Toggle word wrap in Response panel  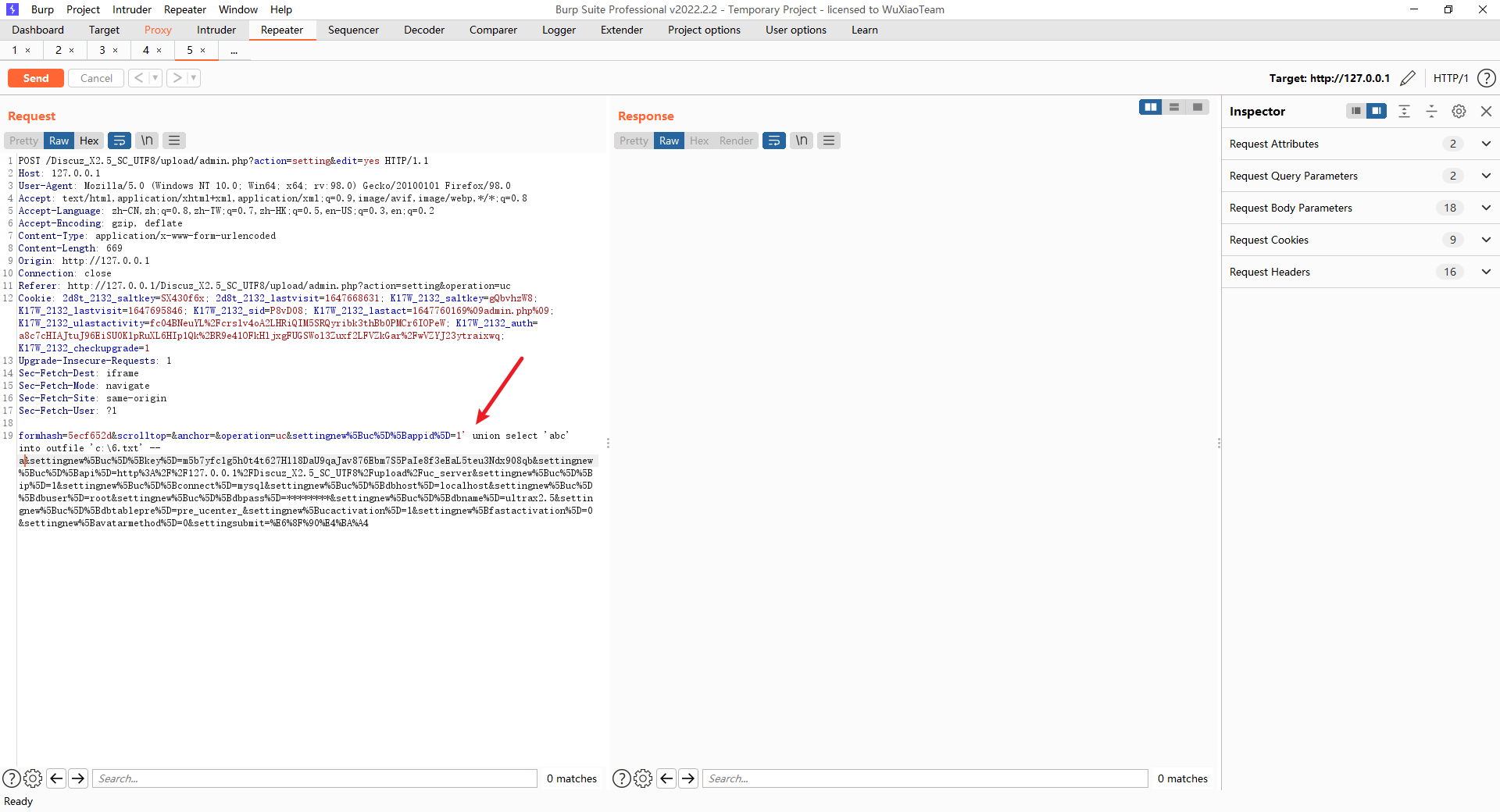(774, 141)
